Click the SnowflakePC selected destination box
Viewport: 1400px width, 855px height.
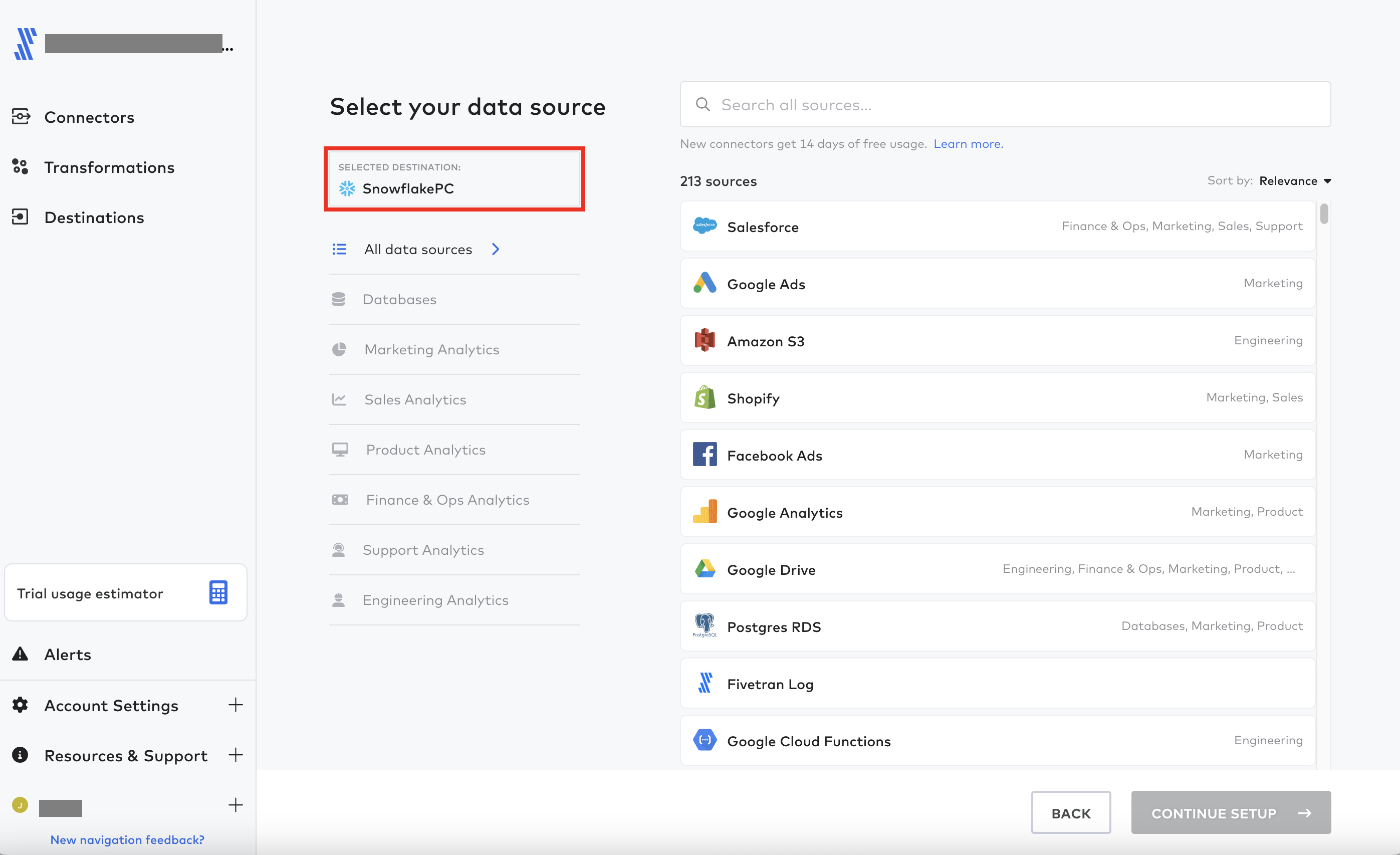tap(454, 179)
